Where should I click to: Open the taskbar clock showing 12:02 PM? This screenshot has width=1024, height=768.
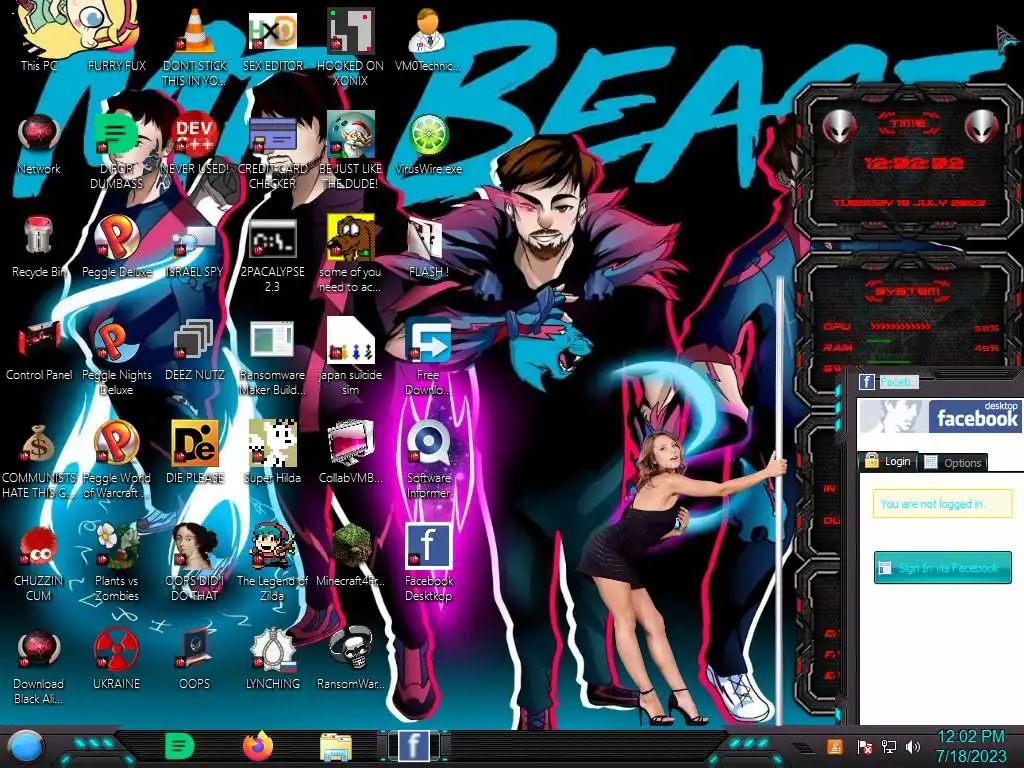tap(971, 746)
